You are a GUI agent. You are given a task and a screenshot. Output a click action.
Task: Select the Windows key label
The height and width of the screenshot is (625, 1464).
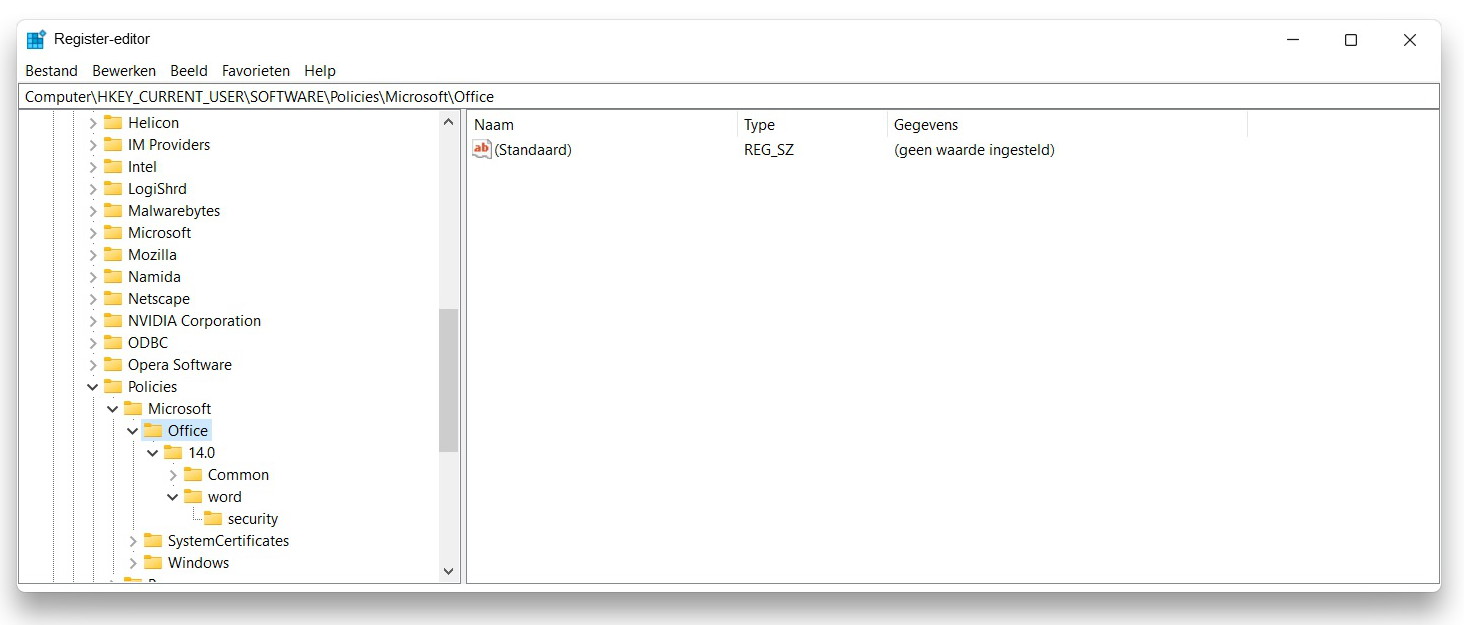tap(198, 563)
